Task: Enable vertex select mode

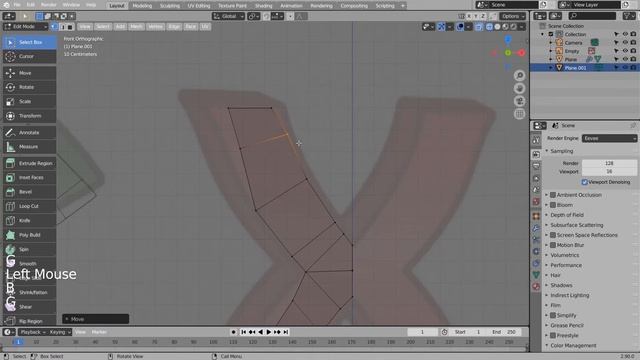Action: [54, 27]
